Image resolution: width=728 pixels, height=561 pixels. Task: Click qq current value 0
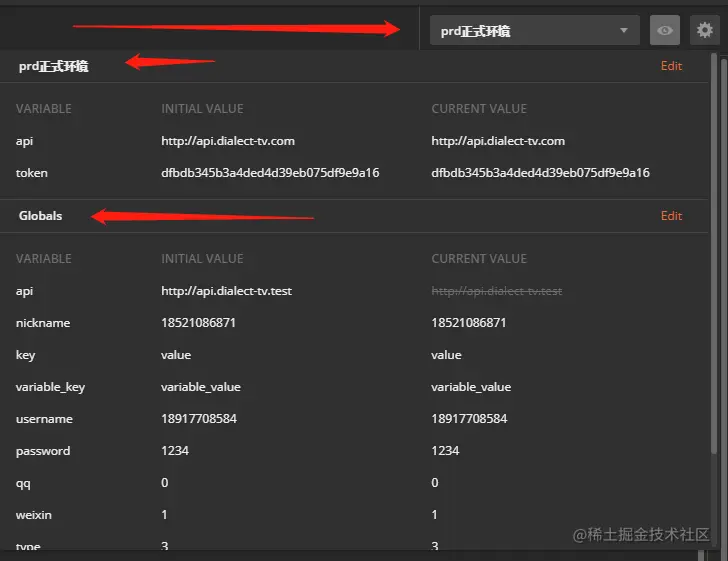coord(435,483)
